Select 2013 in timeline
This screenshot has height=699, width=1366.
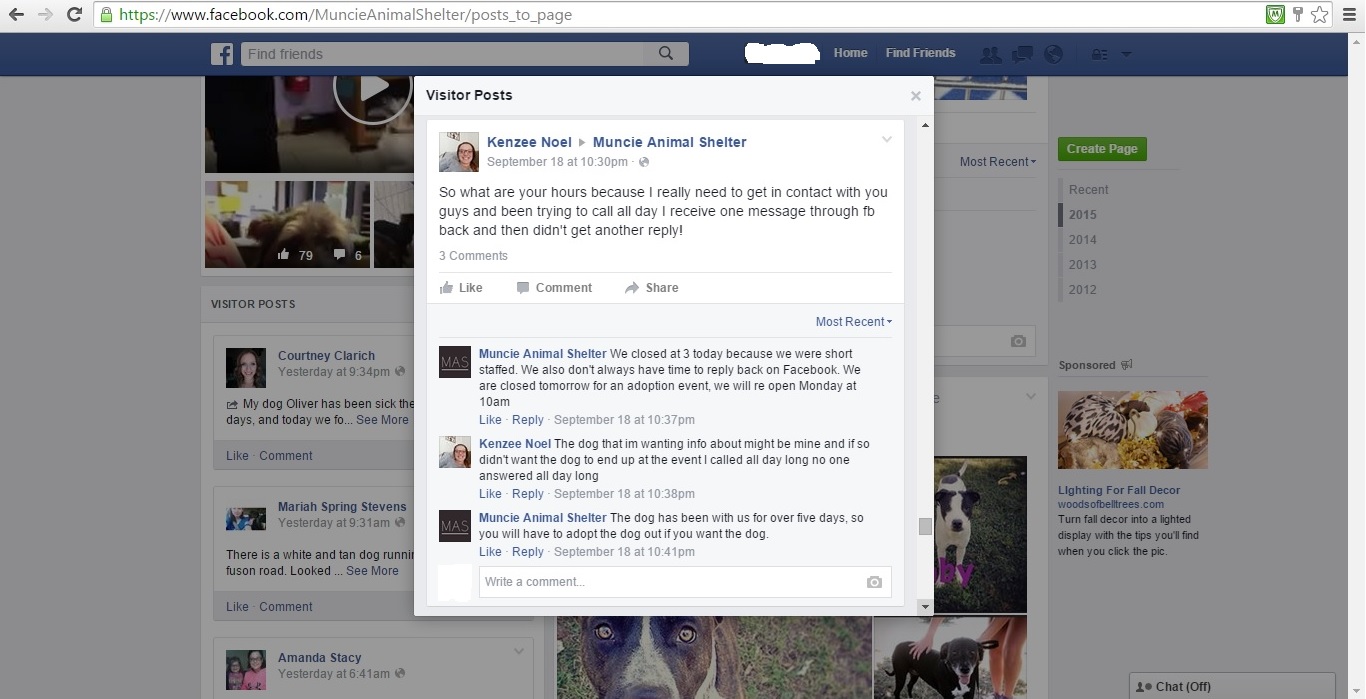tap(1082, 265)
